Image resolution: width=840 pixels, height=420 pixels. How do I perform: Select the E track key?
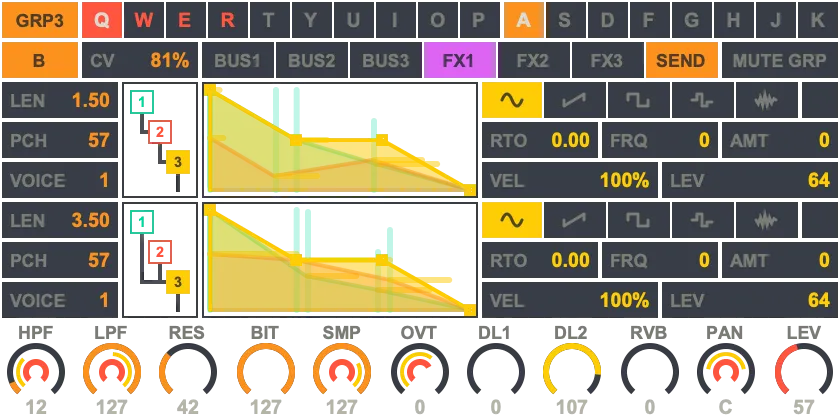185,20
